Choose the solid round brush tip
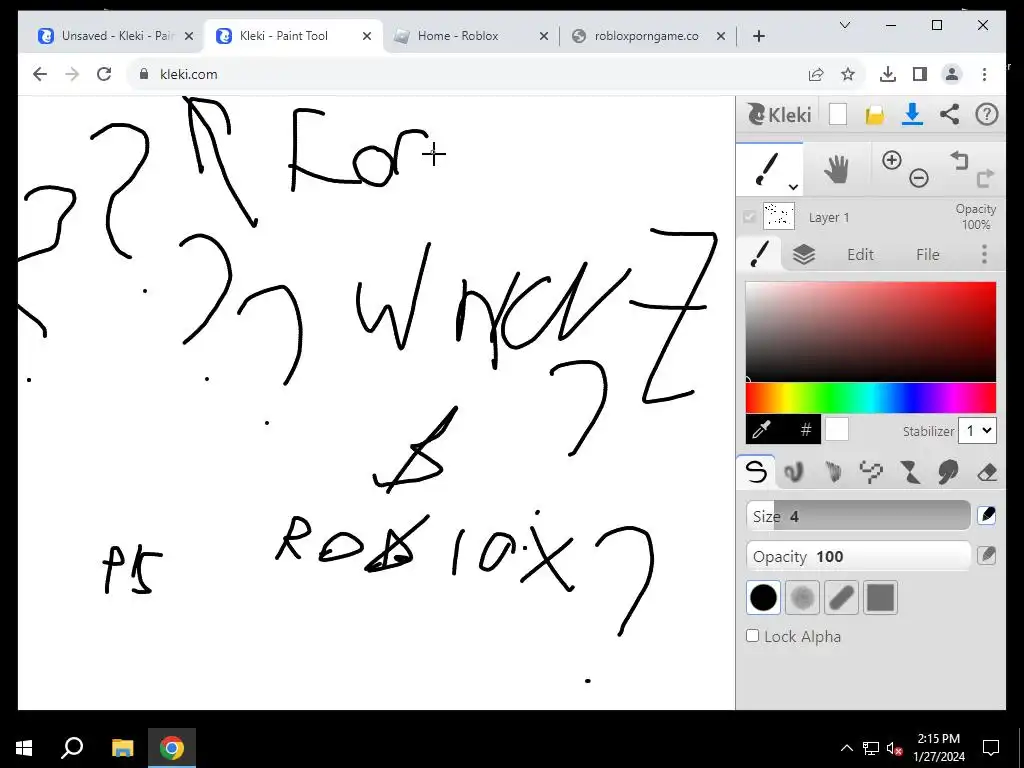This screenshot has height=768, width=1024. [x=763, y=598]
